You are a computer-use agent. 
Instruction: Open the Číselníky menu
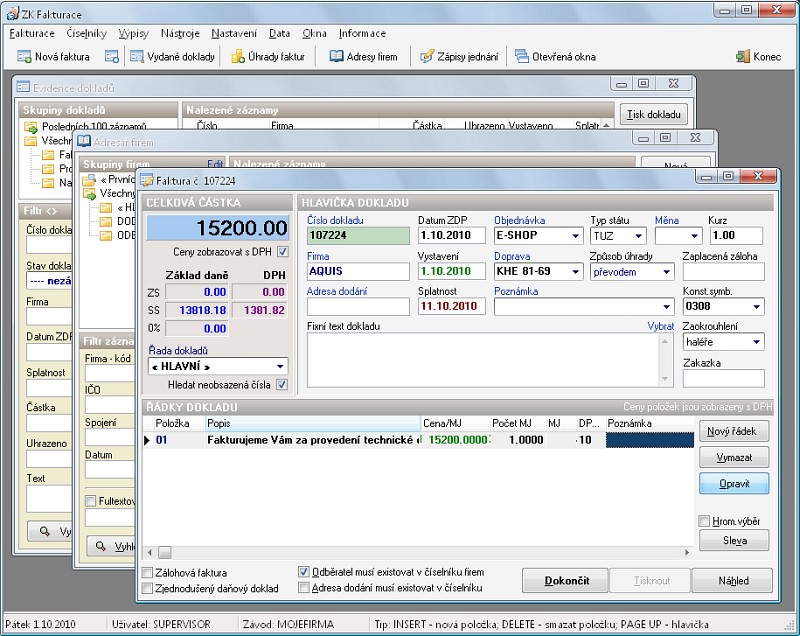click(x=86, y=33)
